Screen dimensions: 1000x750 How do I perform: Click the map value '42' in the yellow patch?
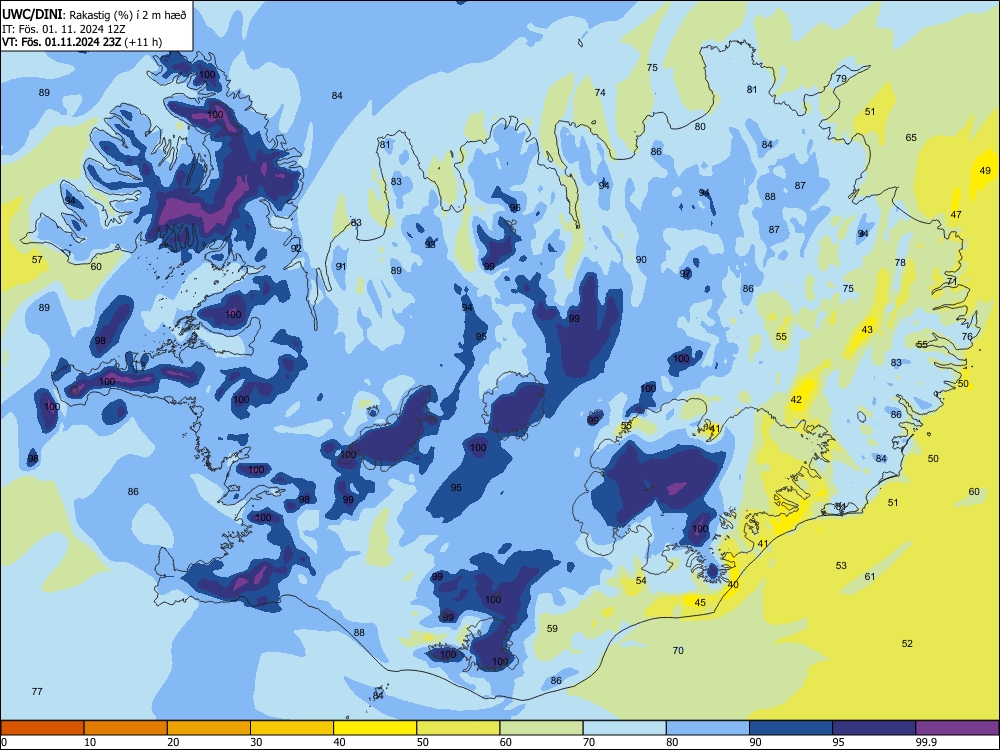[x=796, y=399]
